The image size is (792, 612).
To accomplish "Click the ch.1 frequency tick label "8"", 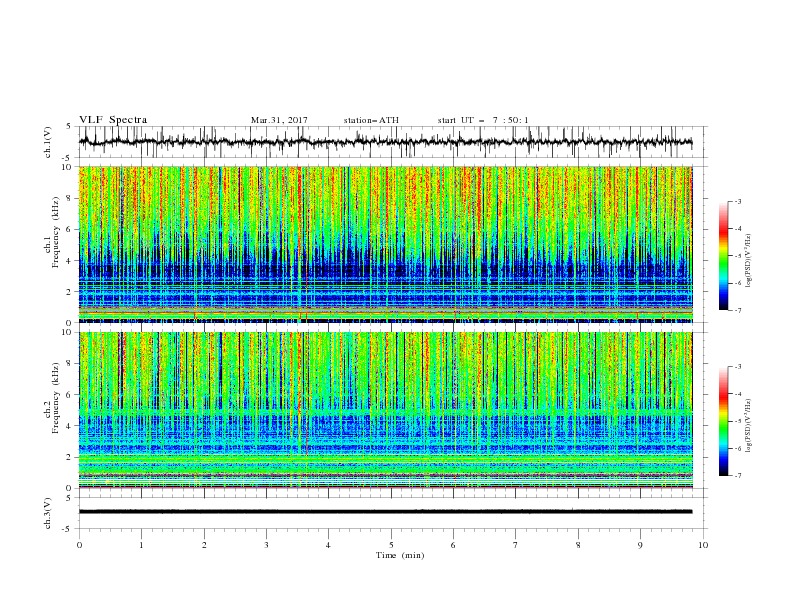I will (x=71, y=198).
